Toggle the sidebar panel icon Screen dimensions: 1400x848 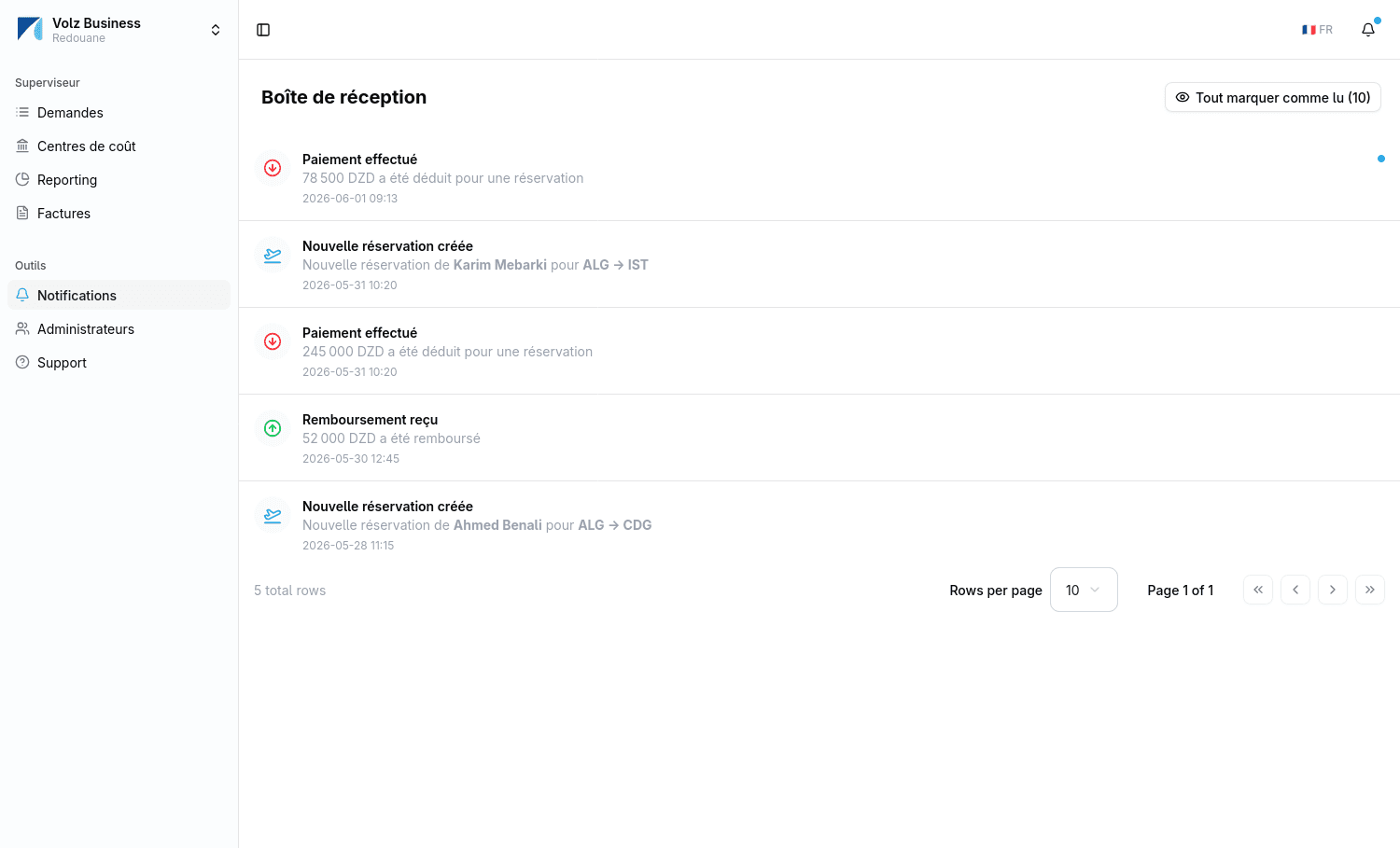click(x=263, y=30)
